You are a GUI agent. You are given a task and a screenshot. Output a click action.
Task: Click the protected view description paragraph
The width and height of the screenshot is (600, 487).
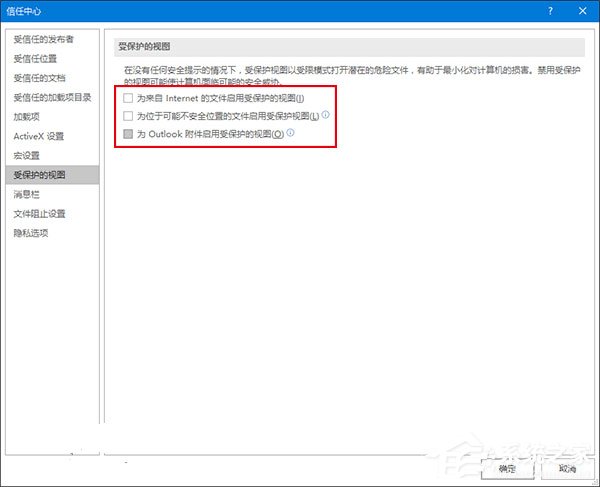352,75
